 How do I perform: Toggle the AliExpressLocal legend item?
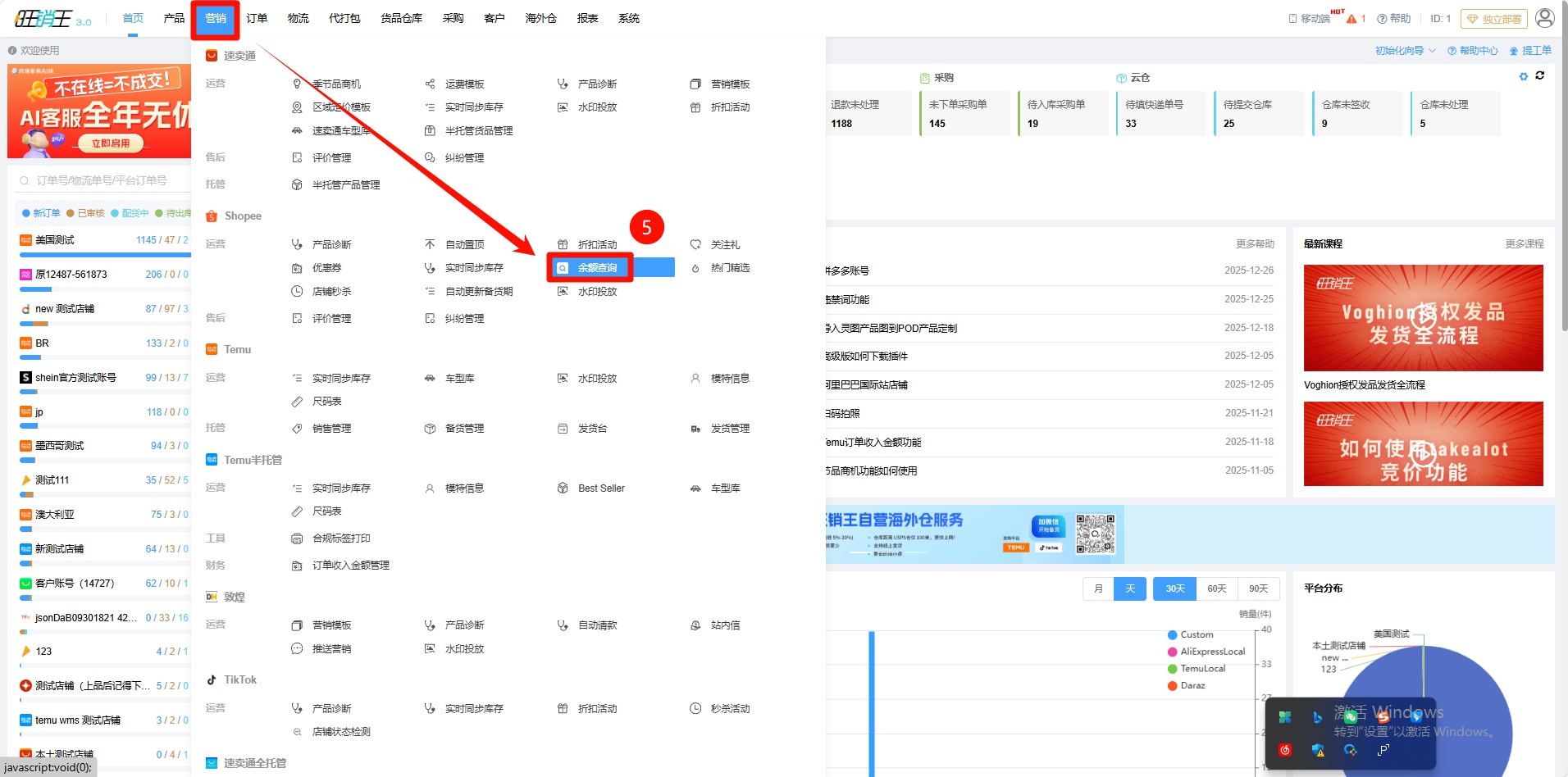1211,652
